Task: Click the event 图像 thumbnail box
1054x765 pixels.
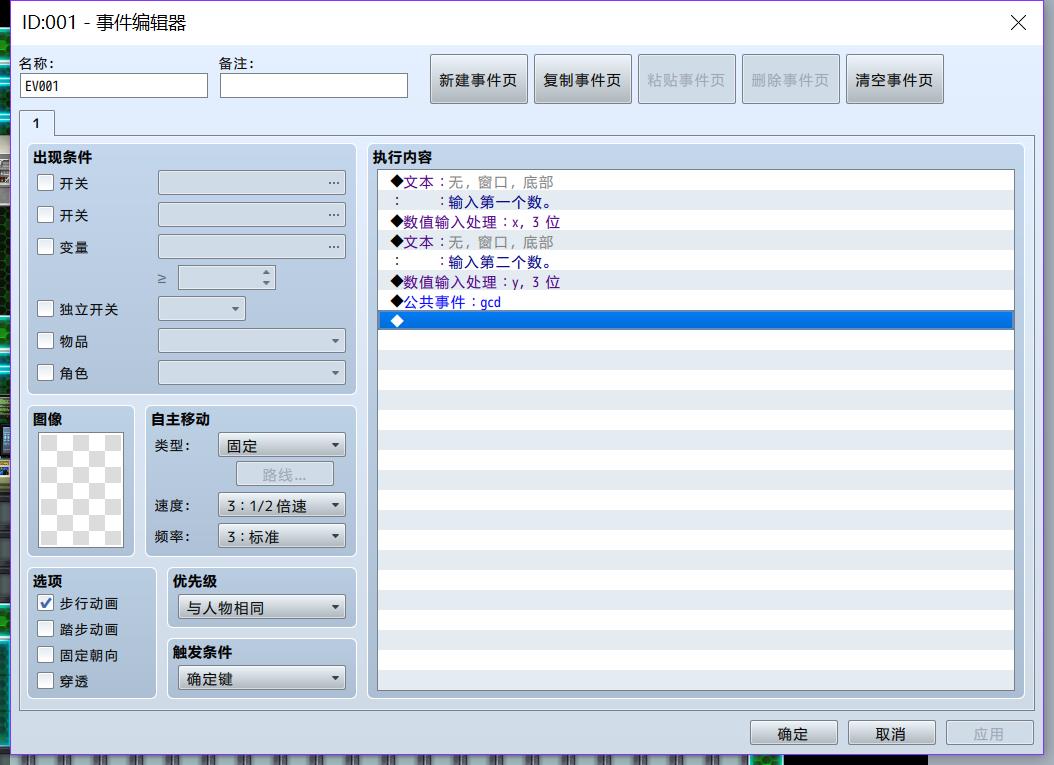Action: (x=81, y=490)
